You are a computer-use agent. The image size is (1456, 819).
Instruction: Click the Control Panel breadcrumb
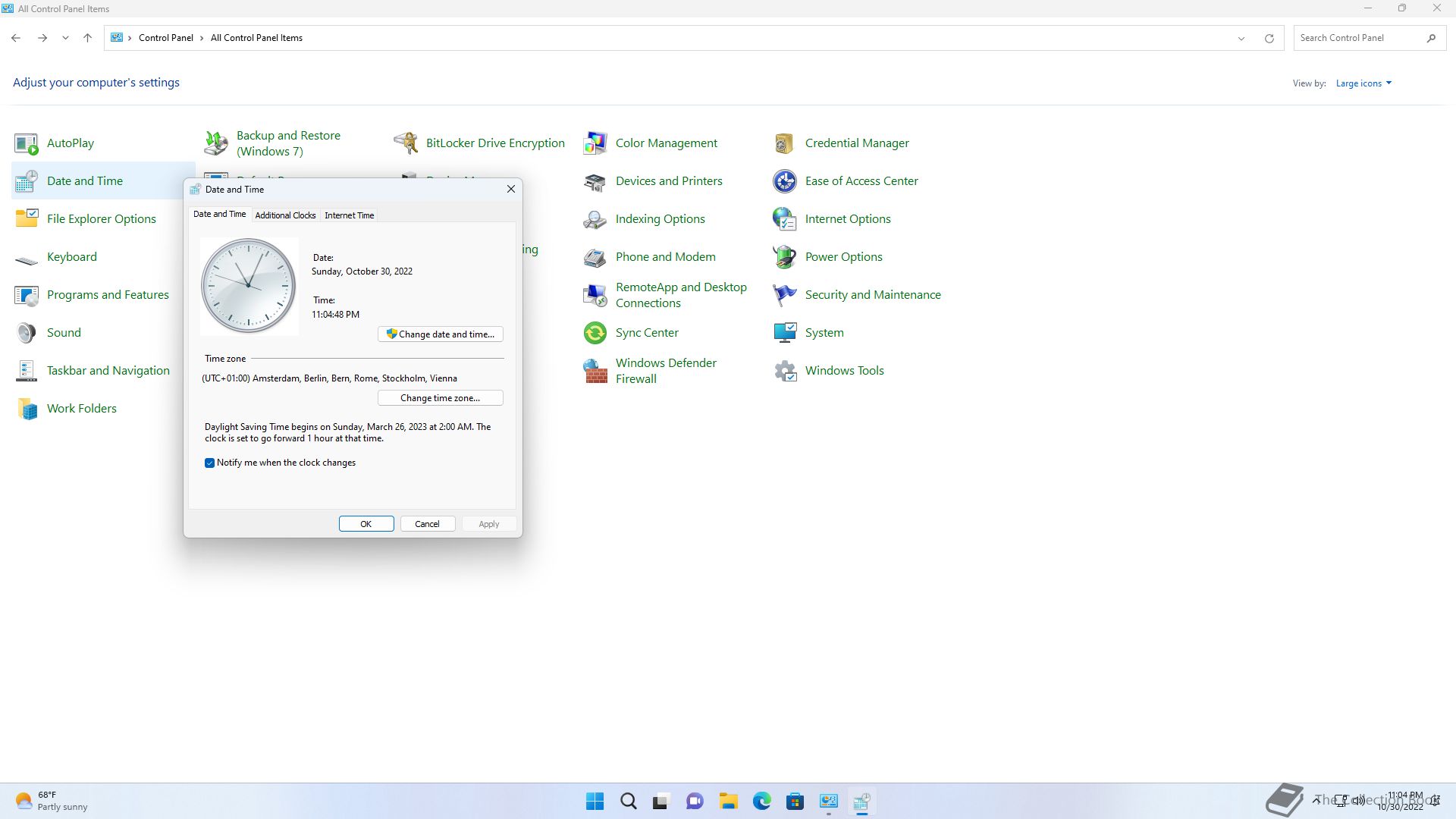pos(166,38)
